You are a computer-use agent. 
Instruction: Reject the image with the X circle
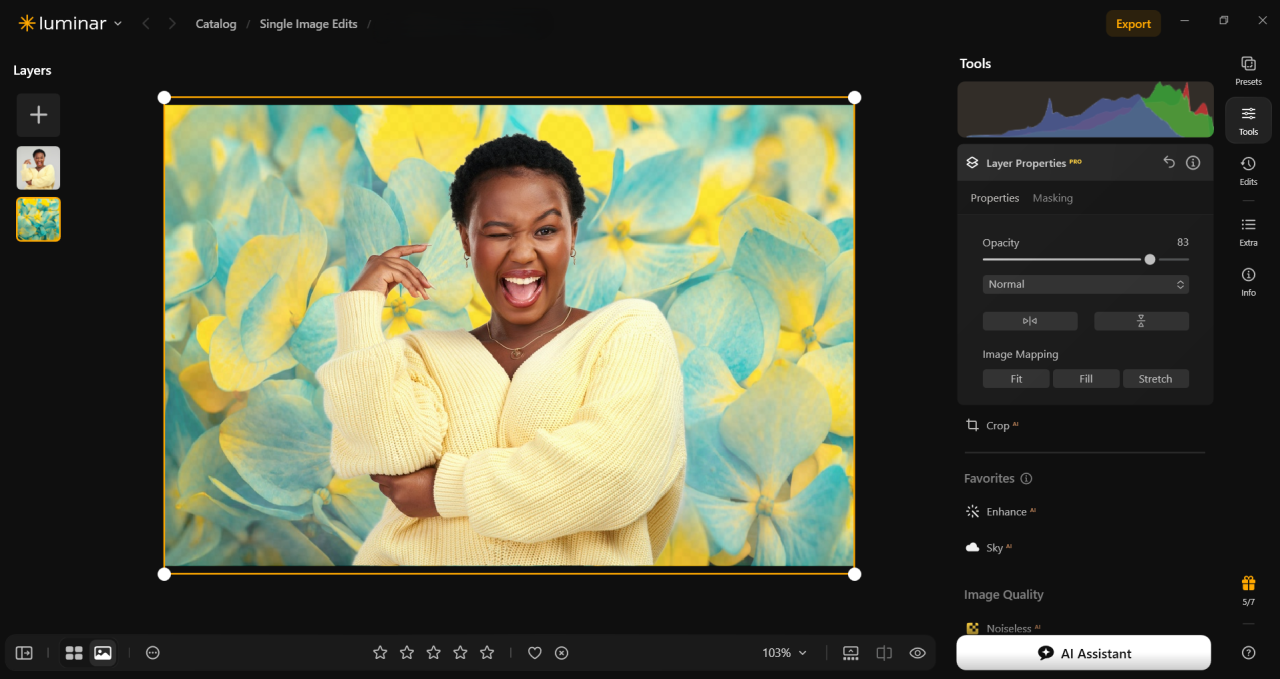click(562, 653)
